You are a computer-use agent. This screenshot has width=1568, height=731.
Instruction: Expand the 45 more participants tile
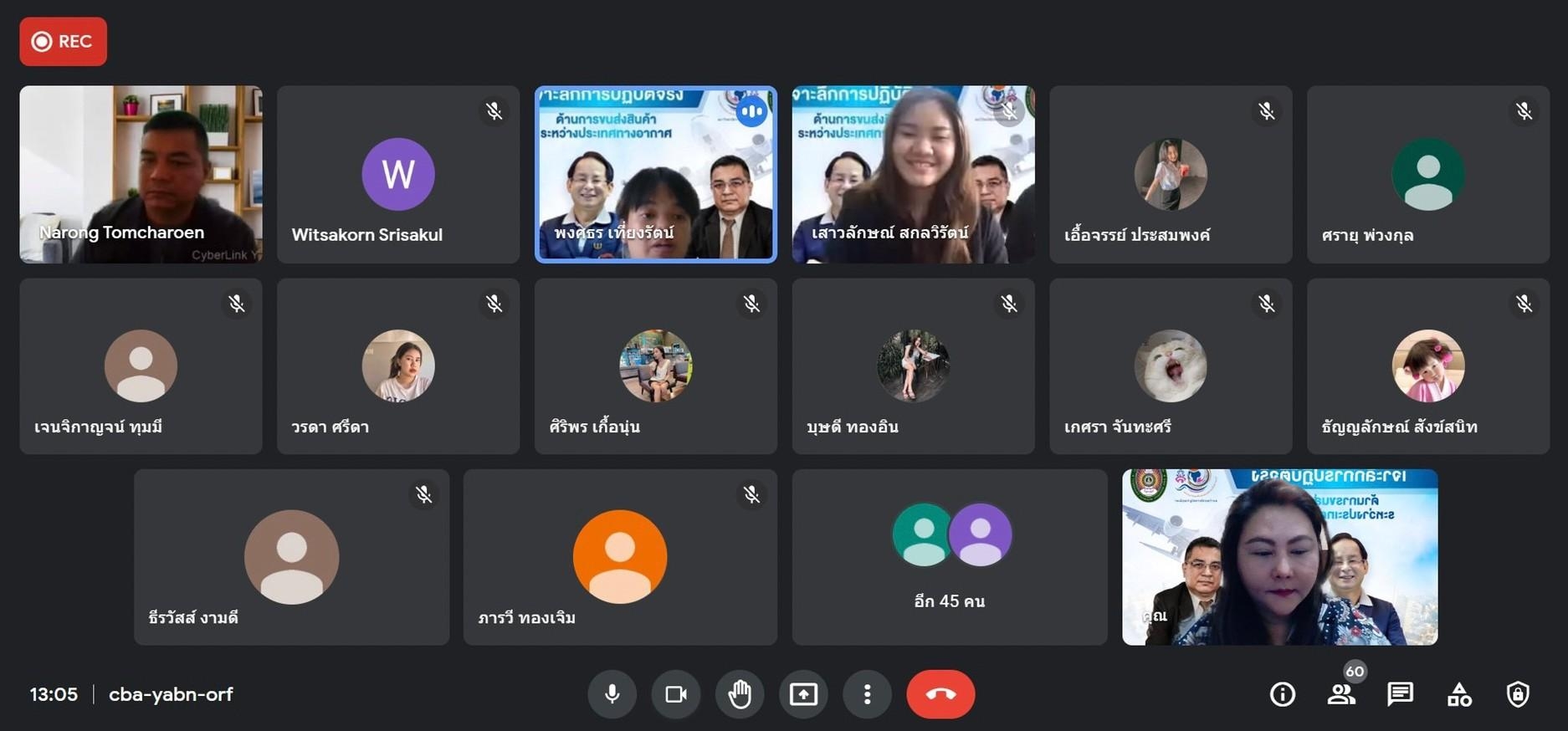(950, 557)
